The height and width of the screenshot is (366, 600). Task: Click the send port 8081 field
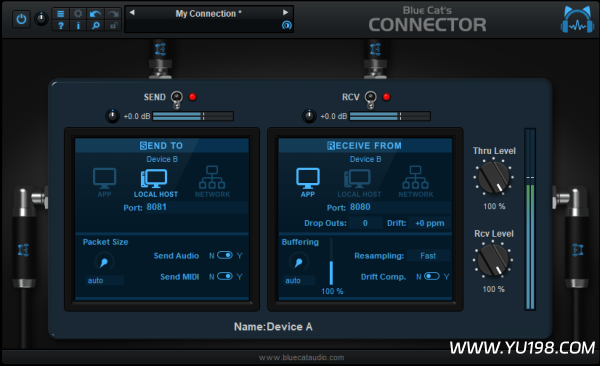point(196,207)
